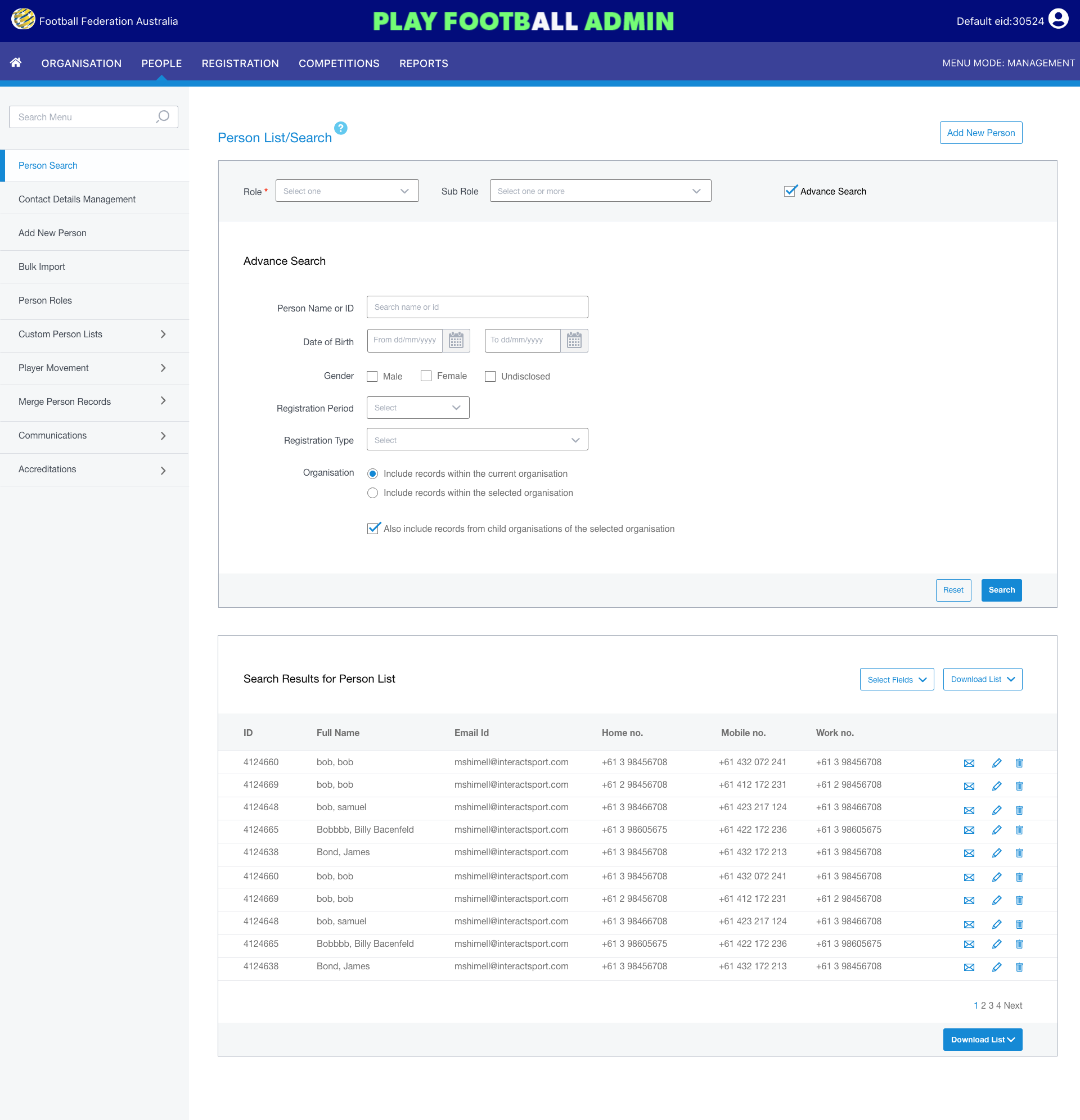Open the COMPETITIONS menu

(x=339, y=63)
